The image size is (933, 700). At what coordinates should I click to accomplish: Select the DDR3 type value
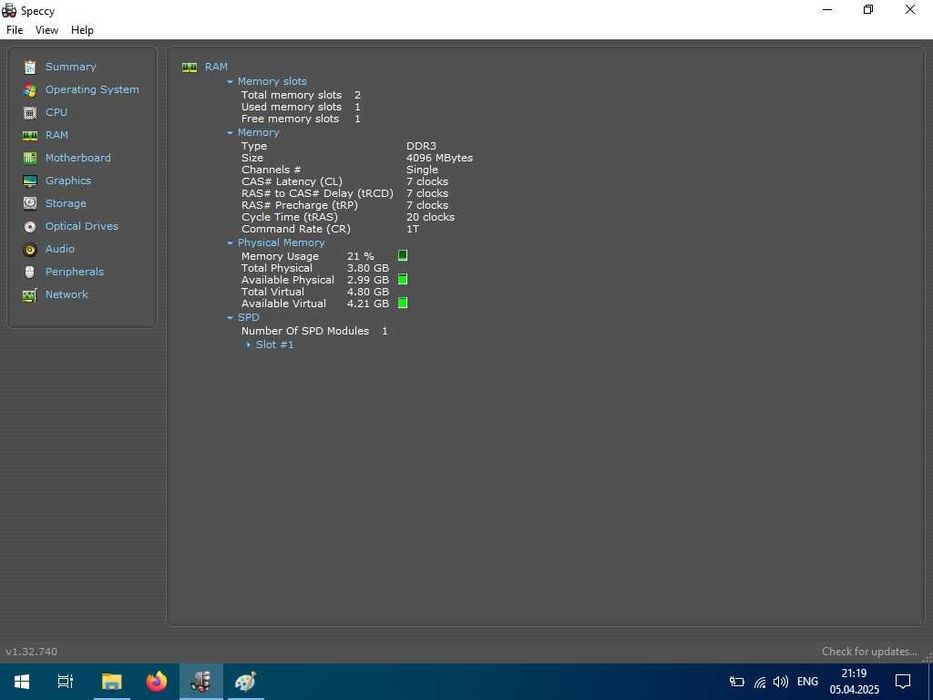point(421,146)
